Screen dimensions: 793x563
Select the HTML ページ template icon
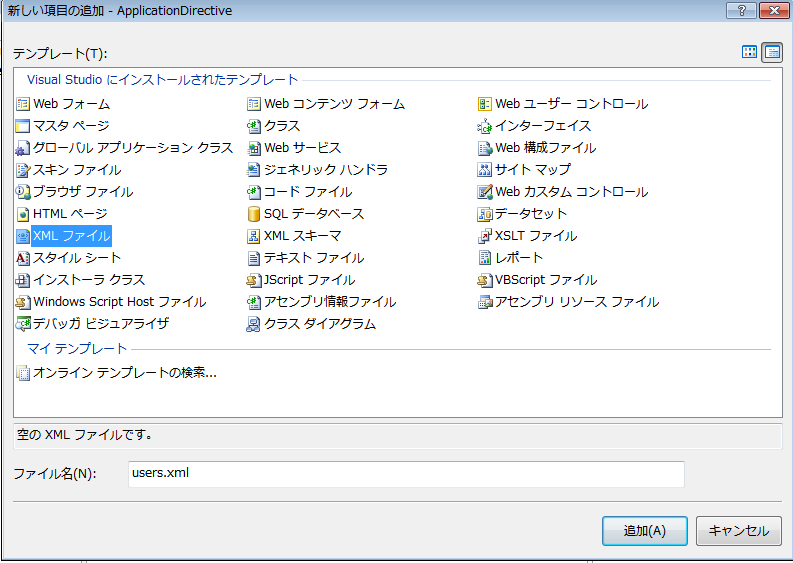(23, 214)
